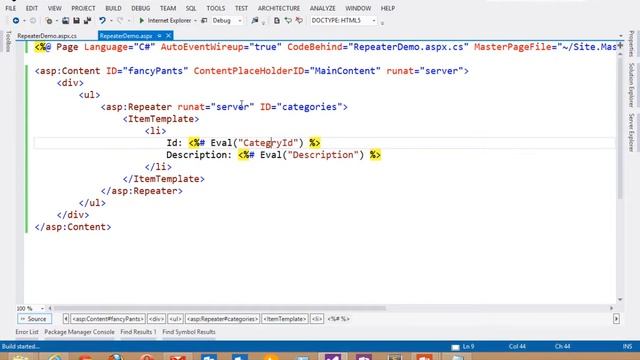Click the uncomment selection icon
This screenshot has width=640, height=360.
(x=299, y=20)
